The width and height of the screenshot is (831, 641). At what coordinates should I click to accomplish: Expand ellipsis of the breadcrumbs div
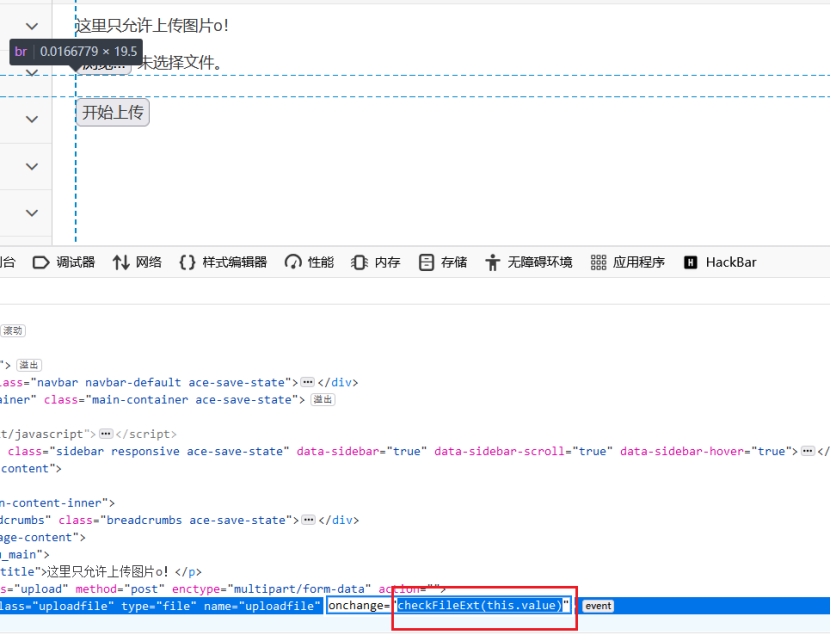click(308, 520)
